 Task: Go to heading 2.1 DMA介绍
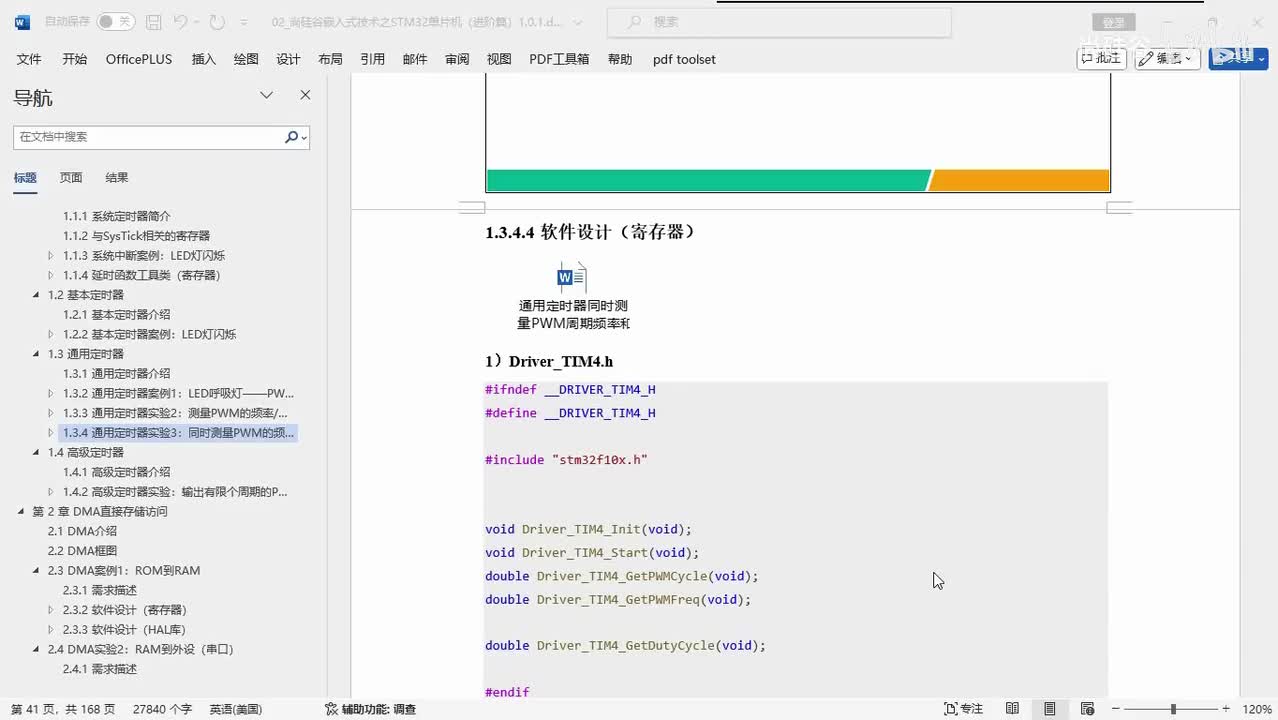[x=82, y=531]
